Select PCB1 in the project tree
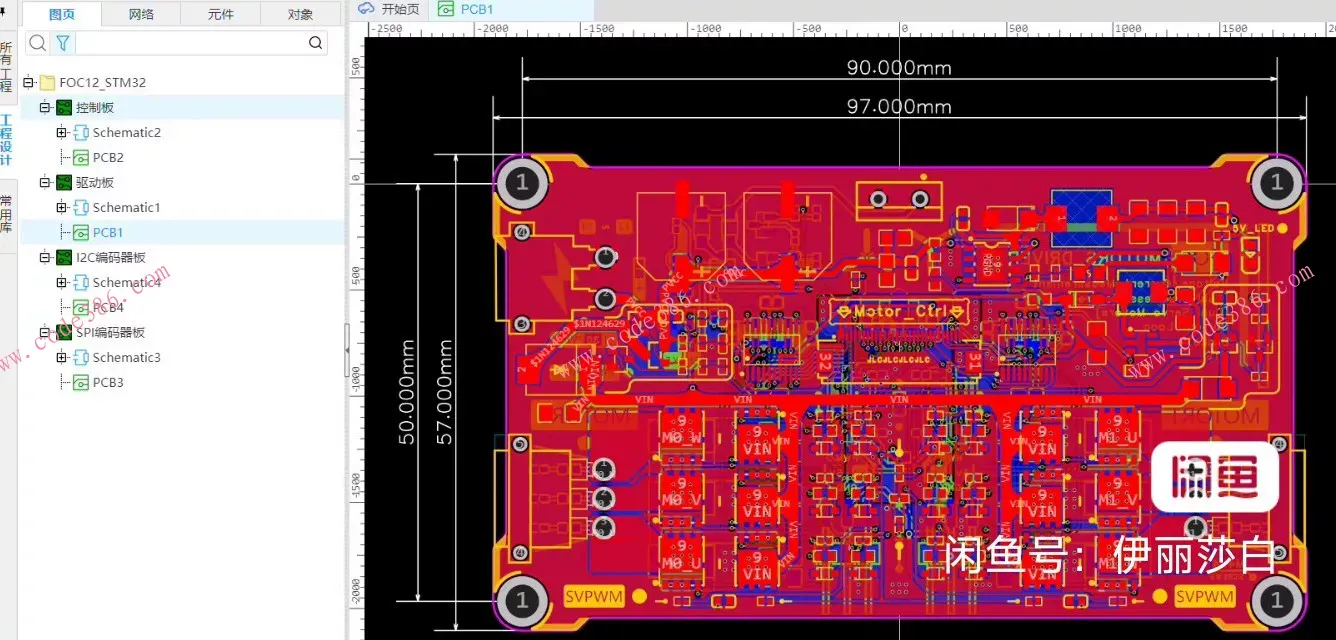Screen dimensions: 1336x640 pos(108,232)
